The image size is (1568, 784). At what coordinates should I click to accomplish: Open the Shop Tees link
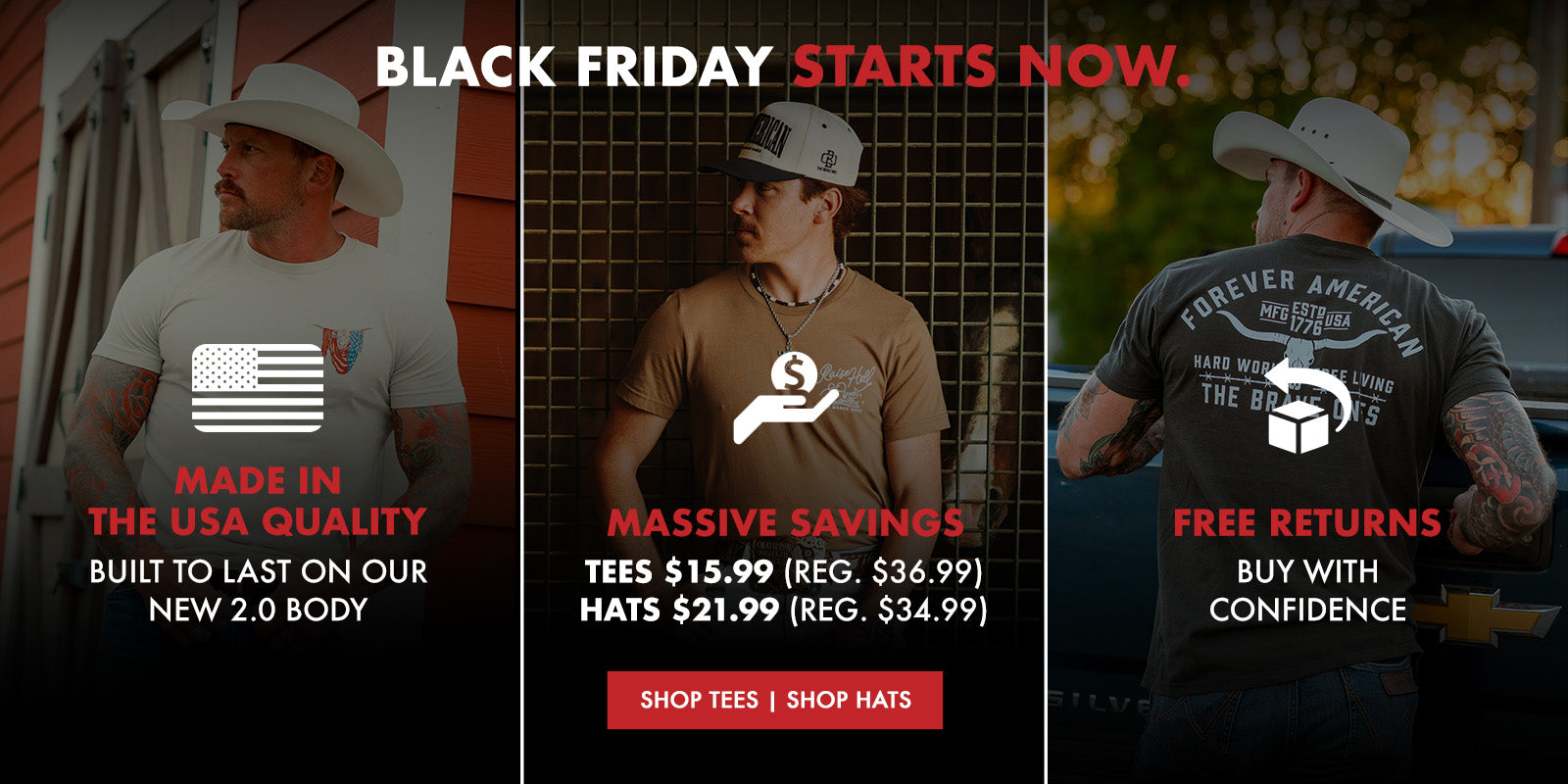pyautogui.click(x=699, y=700)
